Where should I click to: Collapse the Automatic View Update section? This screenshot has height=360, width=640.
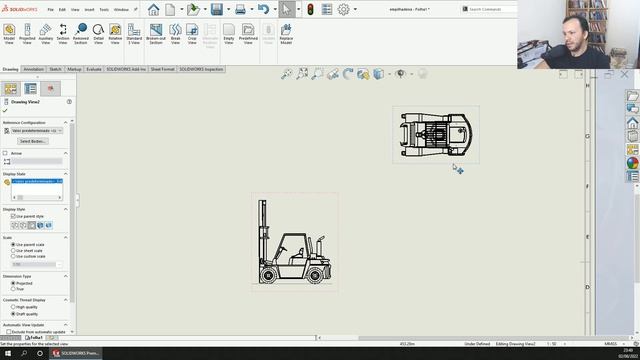[x=65, y=325]
